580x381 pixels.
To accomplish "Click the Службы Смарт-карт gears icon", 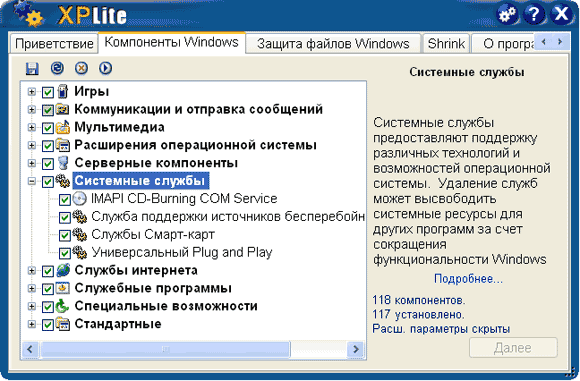I will [x=80, y=235].
